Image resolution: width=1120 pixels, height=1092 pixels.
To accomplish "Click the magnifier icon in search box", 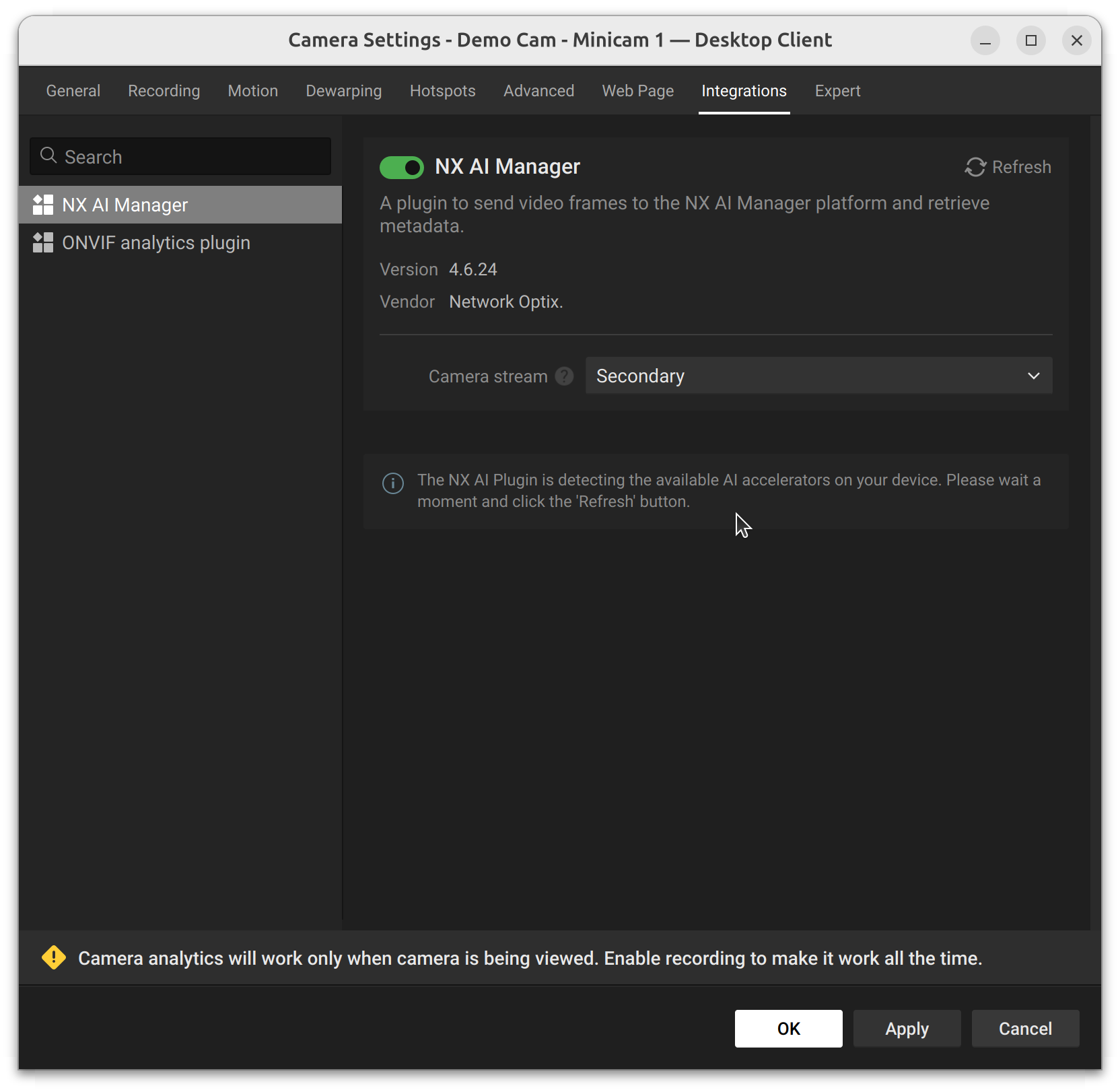I will coord(48,156).
